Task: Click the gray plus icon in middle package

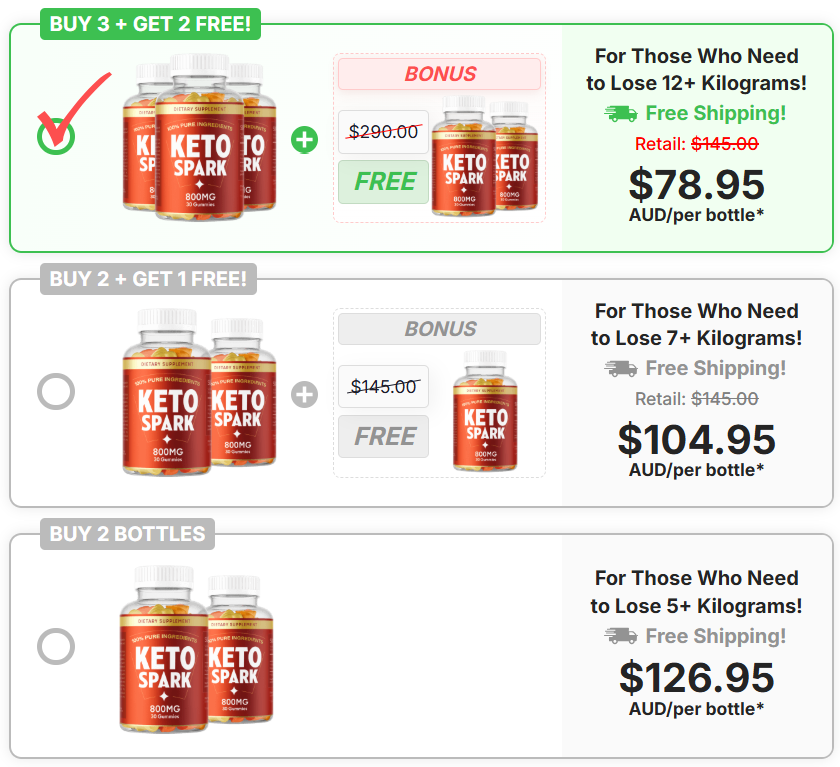Action: (305, 394)
